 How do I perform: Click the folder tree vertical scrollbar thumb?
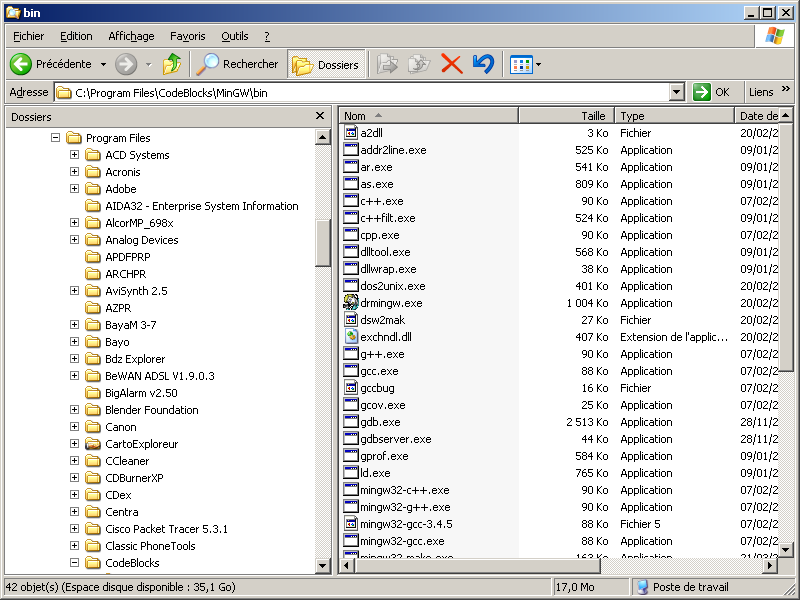point(323,243)
